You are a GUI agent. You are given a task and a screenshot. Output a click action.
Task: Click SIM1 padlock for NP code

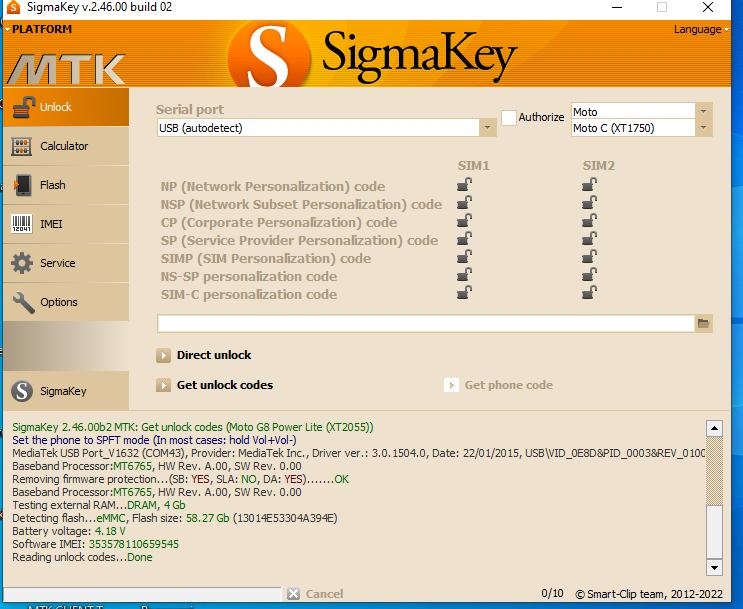coord(464,184)
